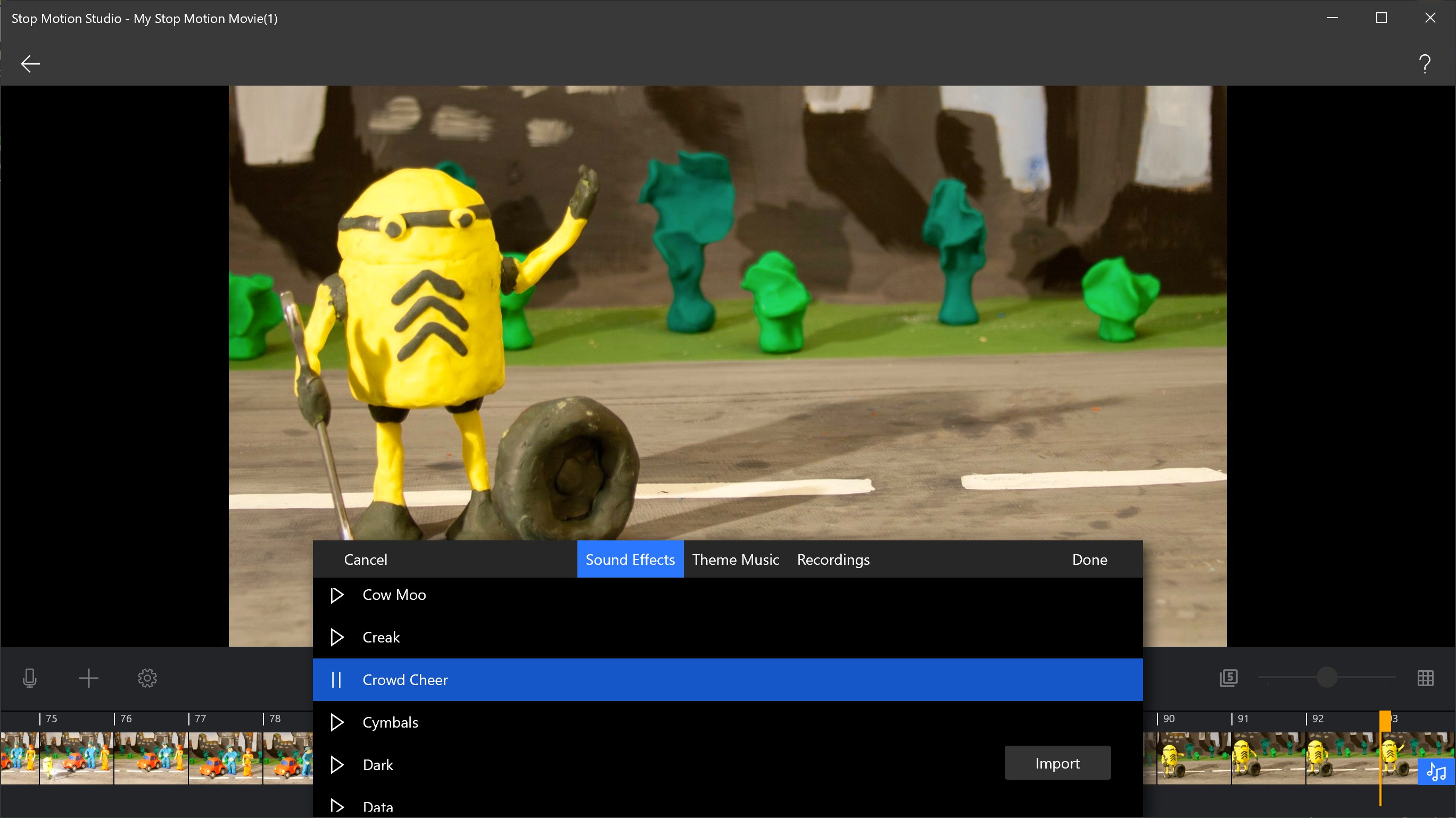Open the frame grid overview icon
This screenshot has height=818, width=1456.
click(1427, 678)
